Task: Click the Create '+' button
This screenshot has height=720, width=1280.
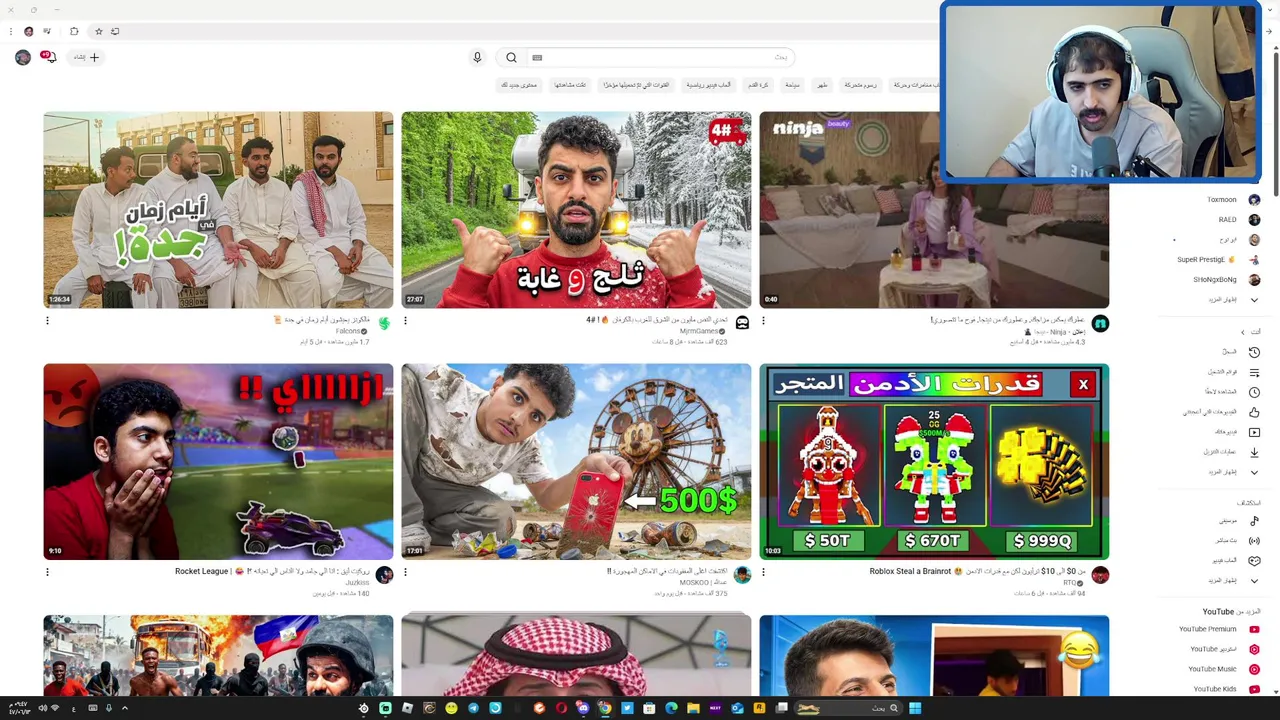Action: (x=87, y=57)
